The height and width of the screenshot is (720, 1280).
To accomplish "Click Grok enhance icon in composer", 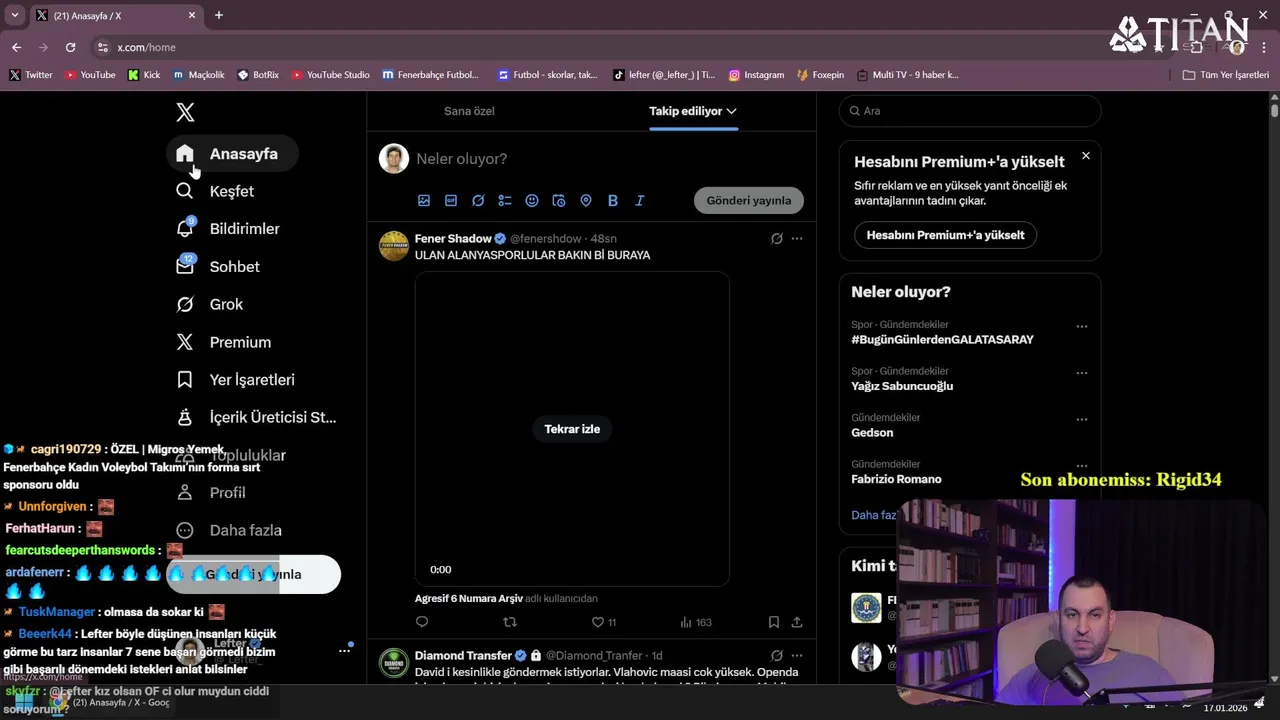I will (x=478, y=200).
